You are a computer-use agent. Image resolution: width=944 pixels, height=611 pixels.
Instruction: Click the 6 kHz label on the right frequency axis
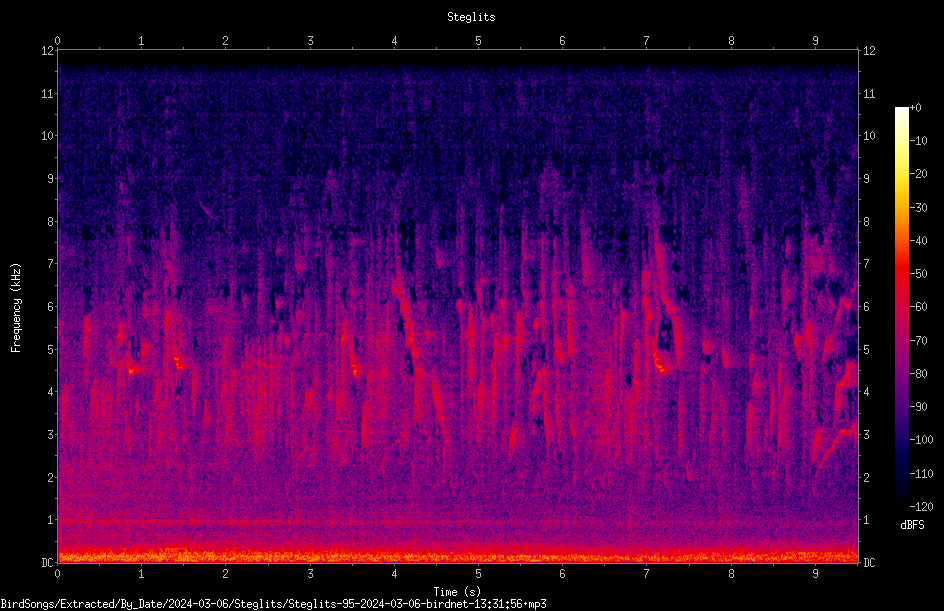(x=866, y=306)
